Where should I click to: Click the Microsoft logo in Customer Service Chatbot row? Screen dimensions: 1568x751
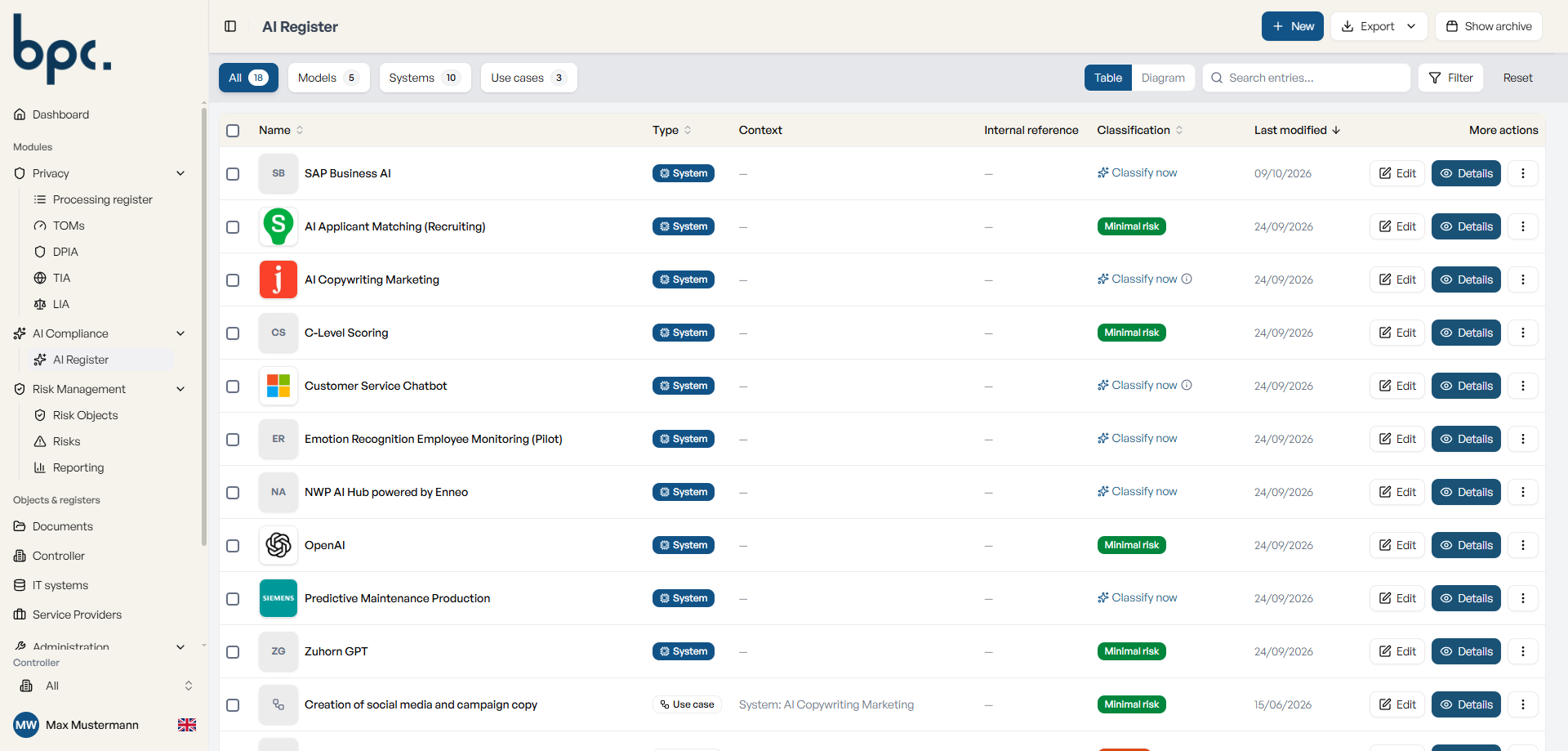pos(278,386)
